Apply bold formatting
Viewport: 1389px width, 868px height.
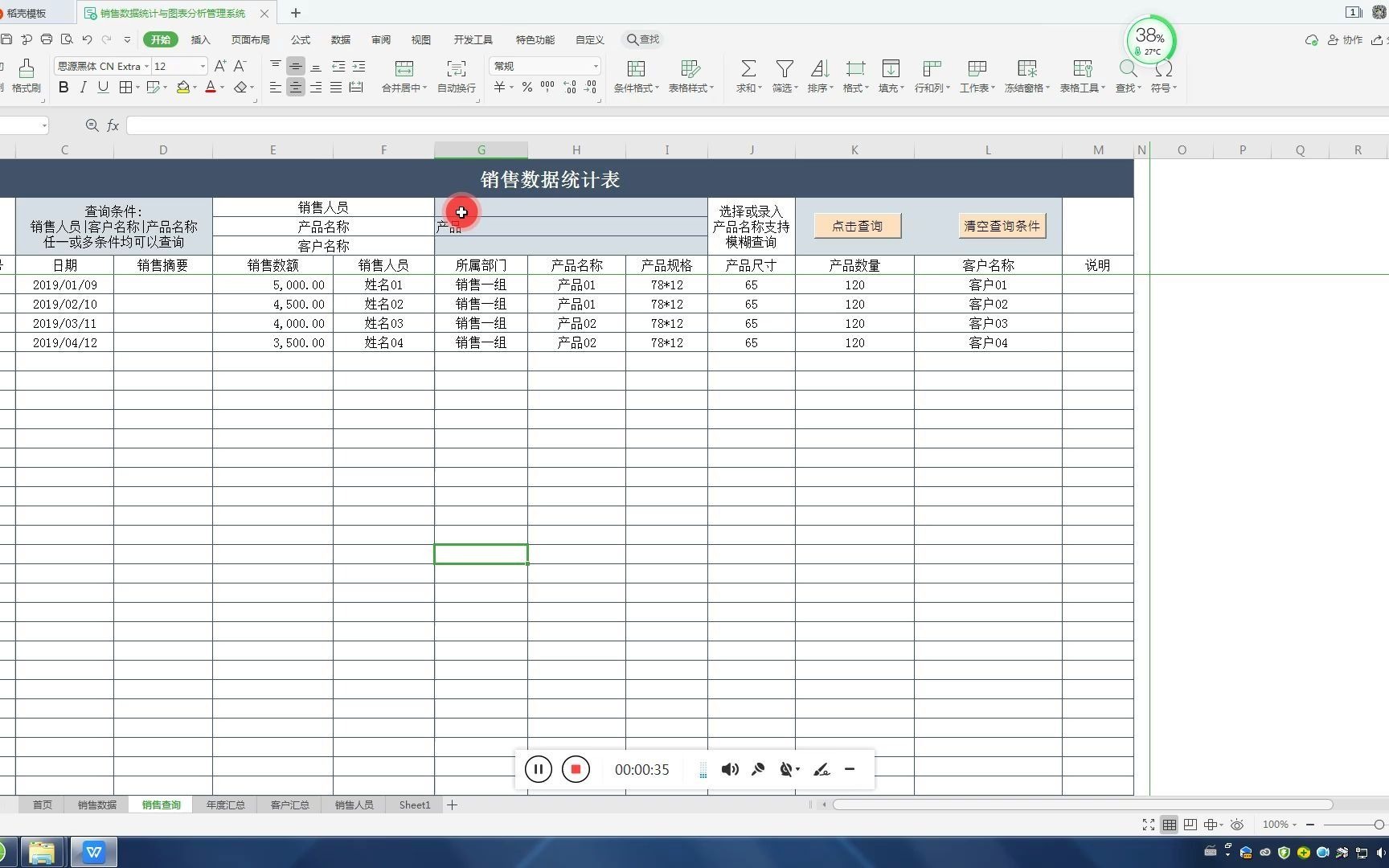click(x=64, y=88)
